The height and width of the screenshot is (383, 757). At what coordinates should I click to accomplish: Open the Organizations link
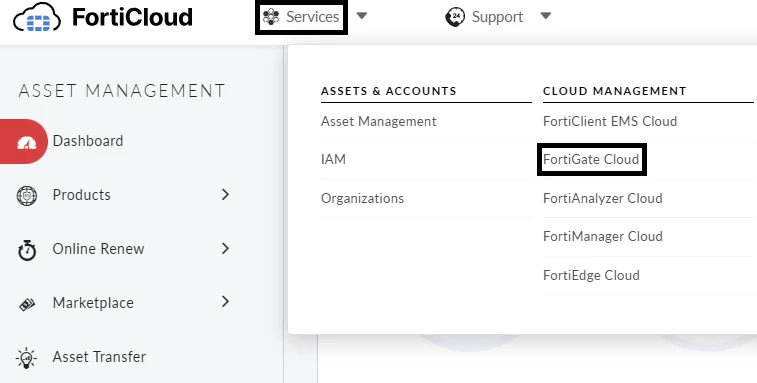(x=362, y=199)
